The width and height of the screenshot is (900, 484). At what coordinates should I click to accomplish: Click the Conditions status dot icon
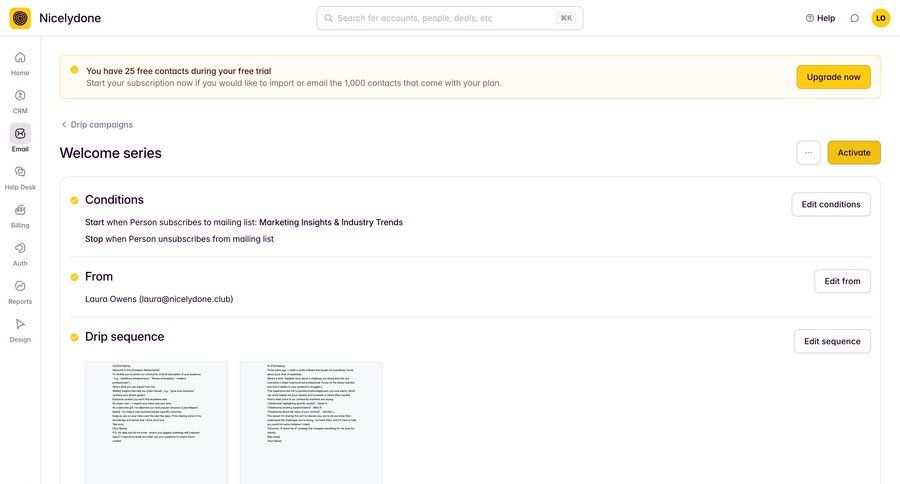coord(74,200)
